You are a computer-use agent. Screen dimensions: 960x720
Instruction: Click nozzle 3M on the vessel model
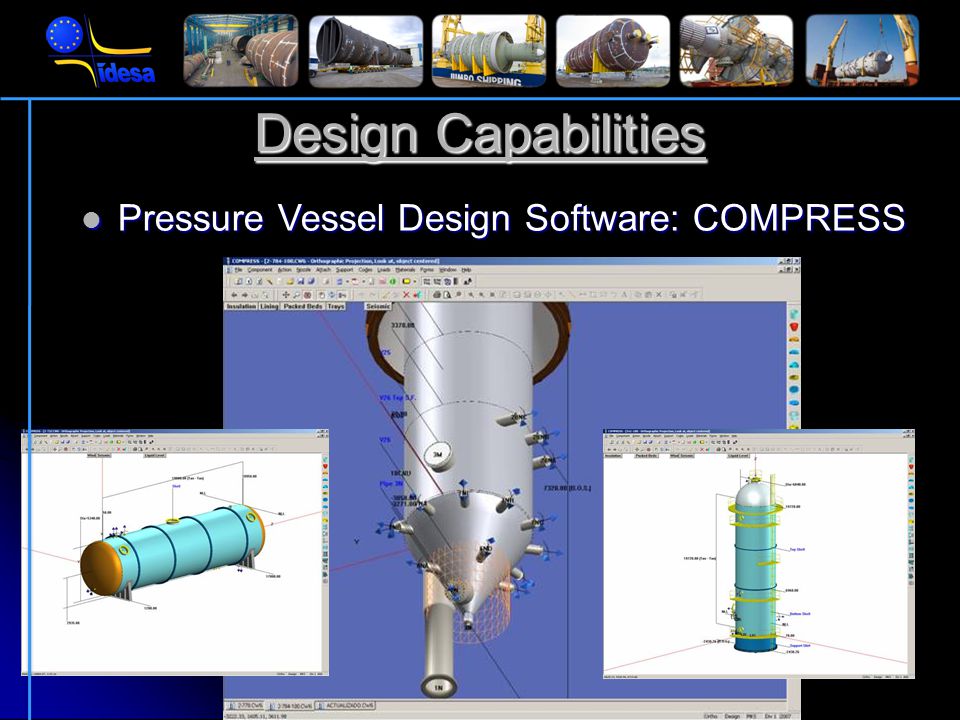coord(438,454)
